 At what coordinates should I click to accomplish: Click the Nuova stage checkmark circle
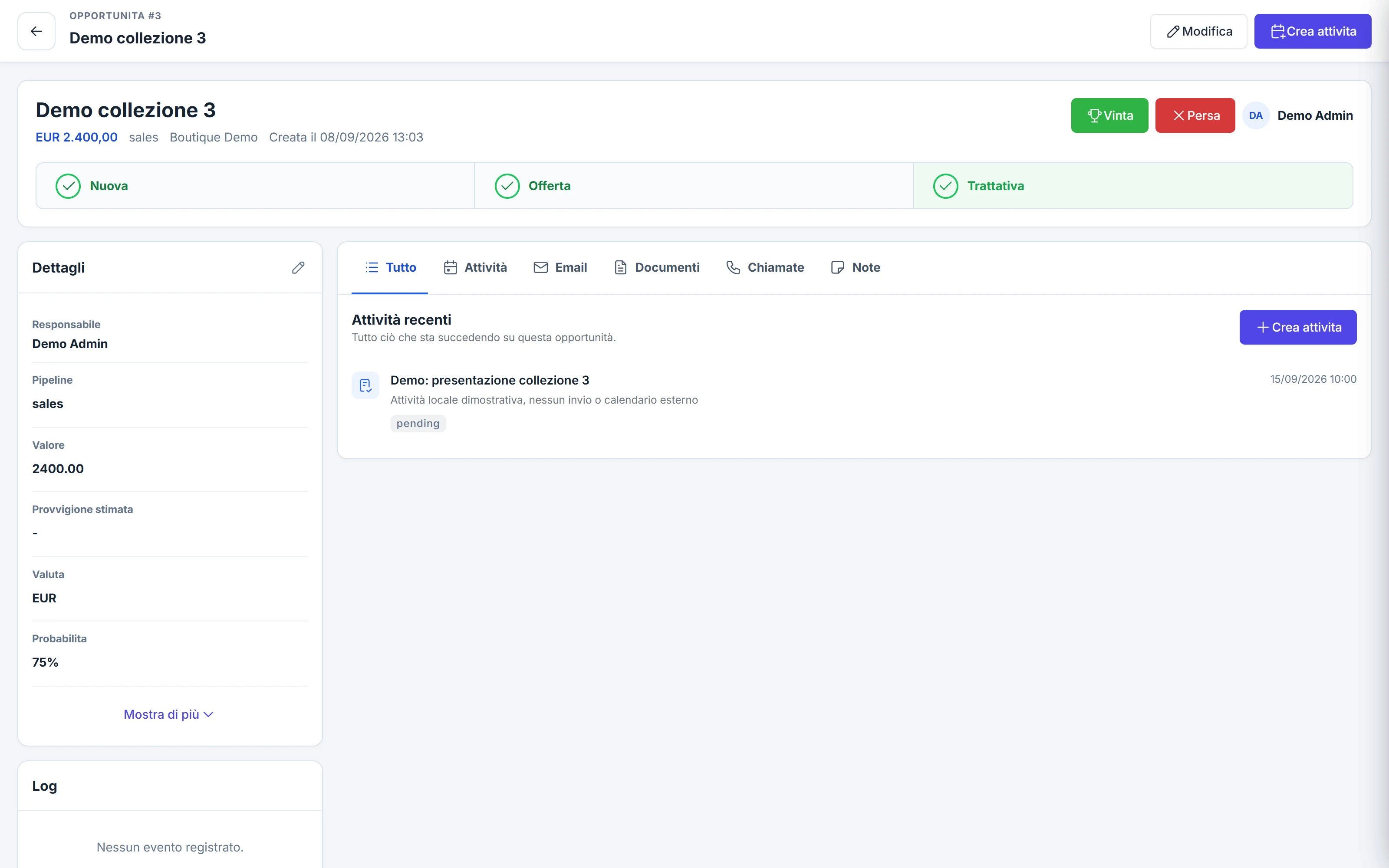click(x=68, y=186)
